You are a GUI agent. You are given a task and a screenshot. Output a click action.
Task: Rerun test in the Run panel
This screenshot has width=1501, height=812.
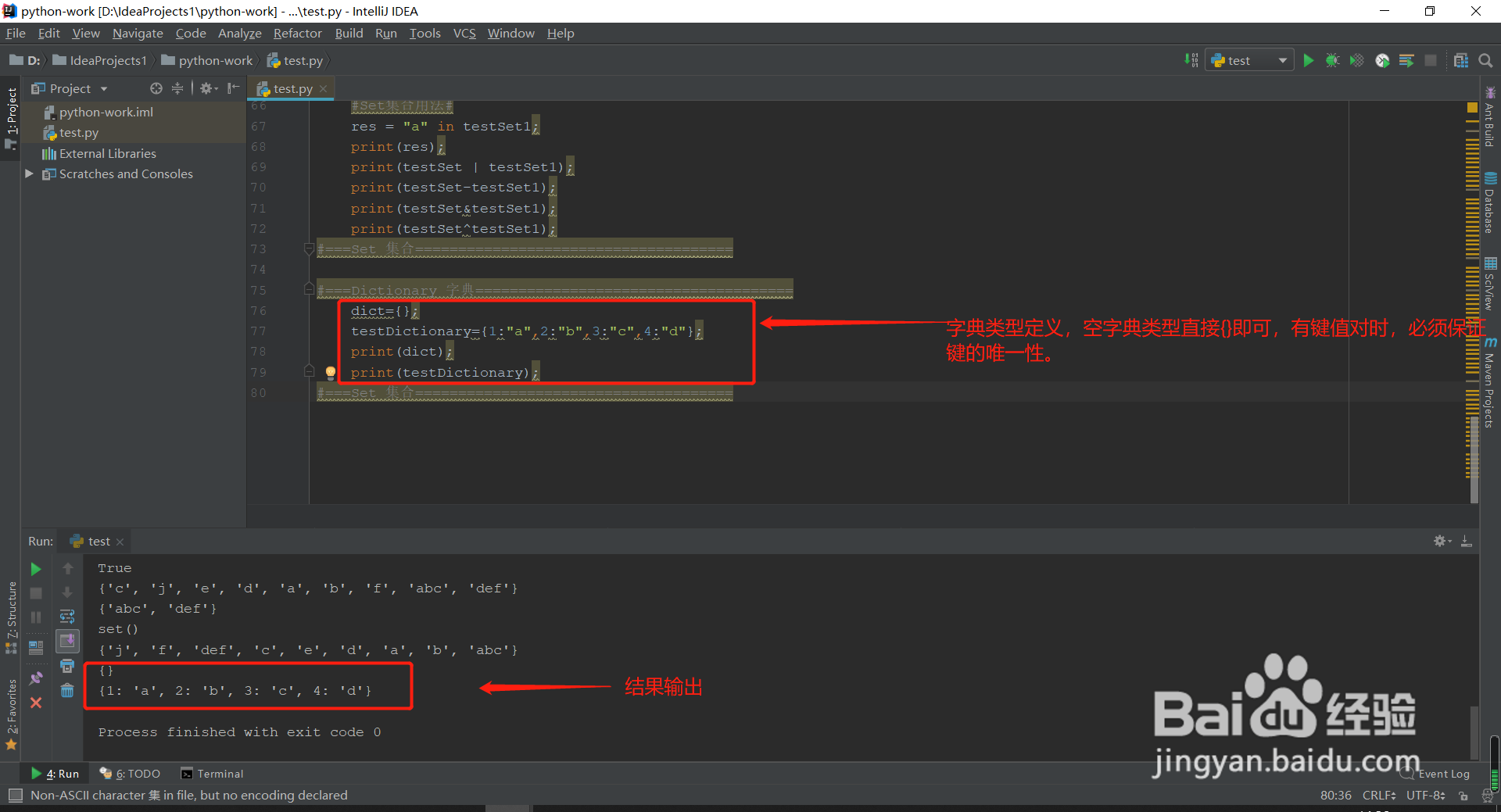36,569
